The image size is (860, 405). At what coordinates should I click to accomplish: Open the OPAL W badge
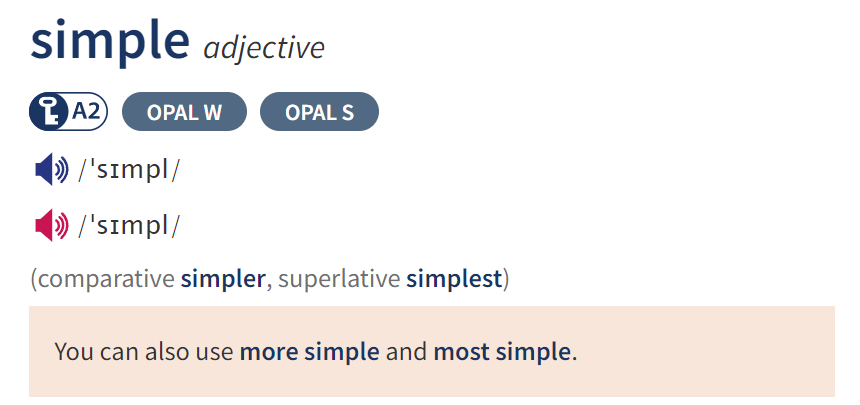pyautogui.click(x=184, y=112)
